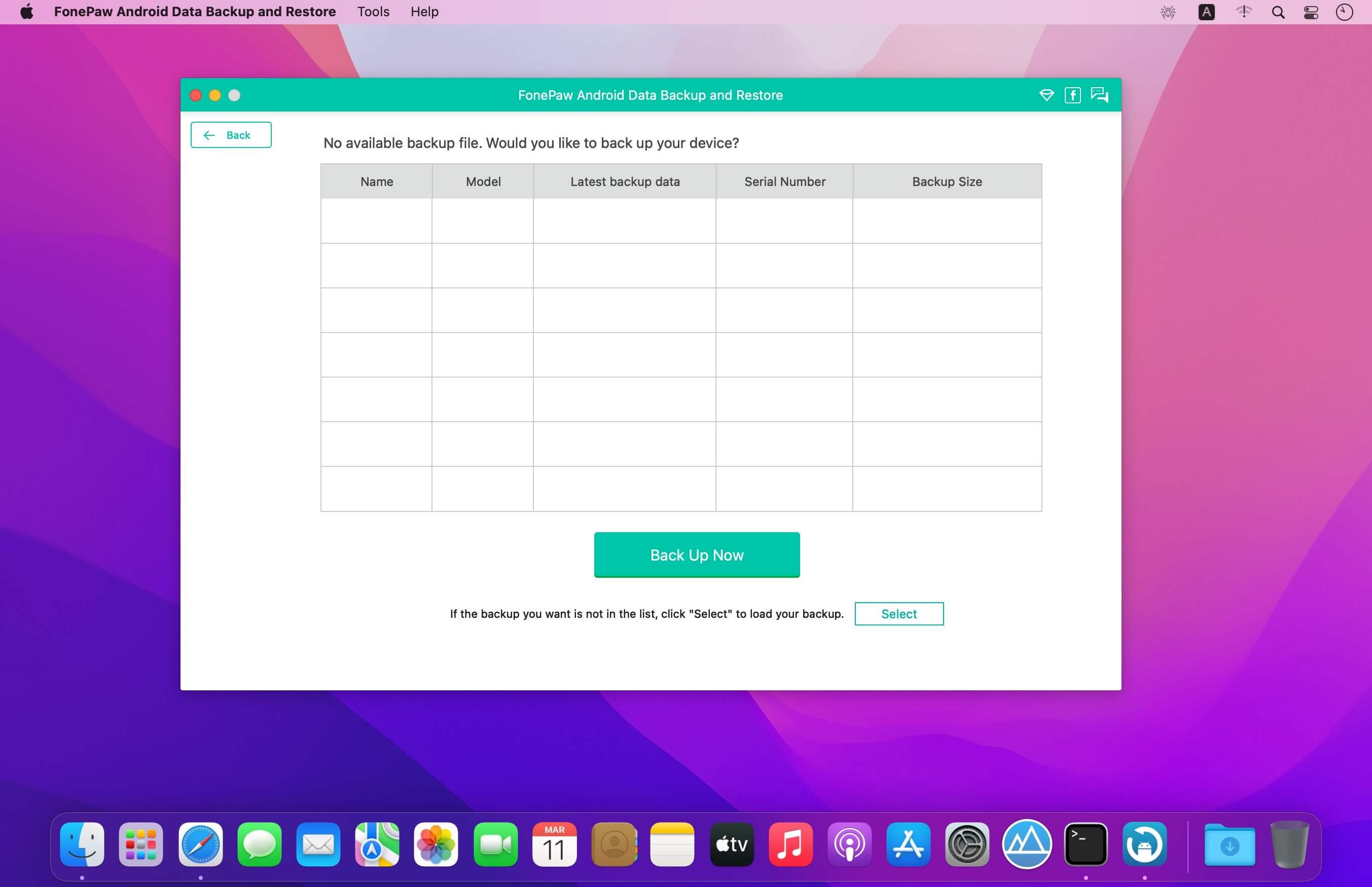The width and height of the screenshot is (1372, 887).
Task: Click the Latest backup data column header
Action: click(625, 181)
